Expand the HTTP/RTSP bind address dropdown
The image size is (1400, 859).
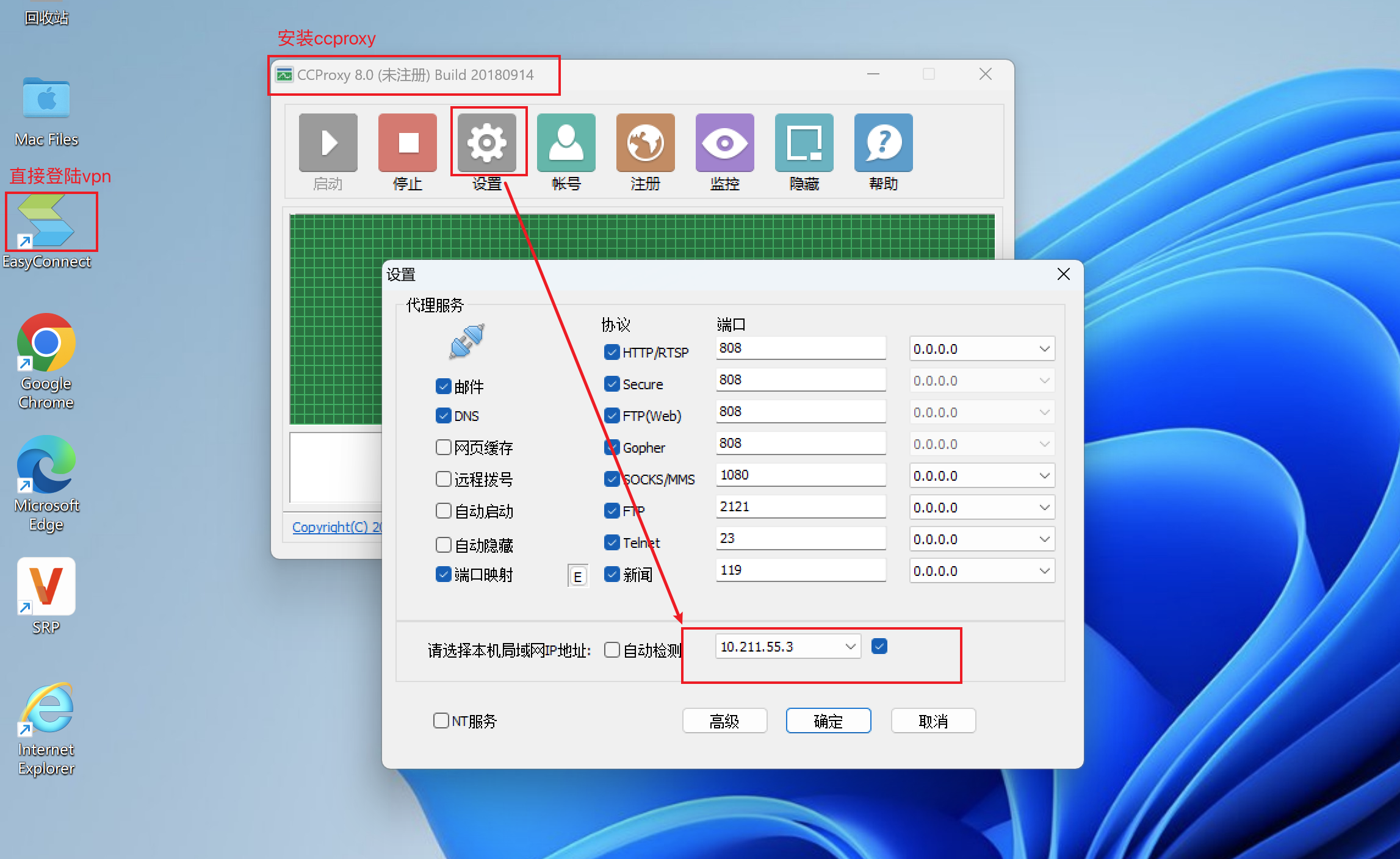1044,349
